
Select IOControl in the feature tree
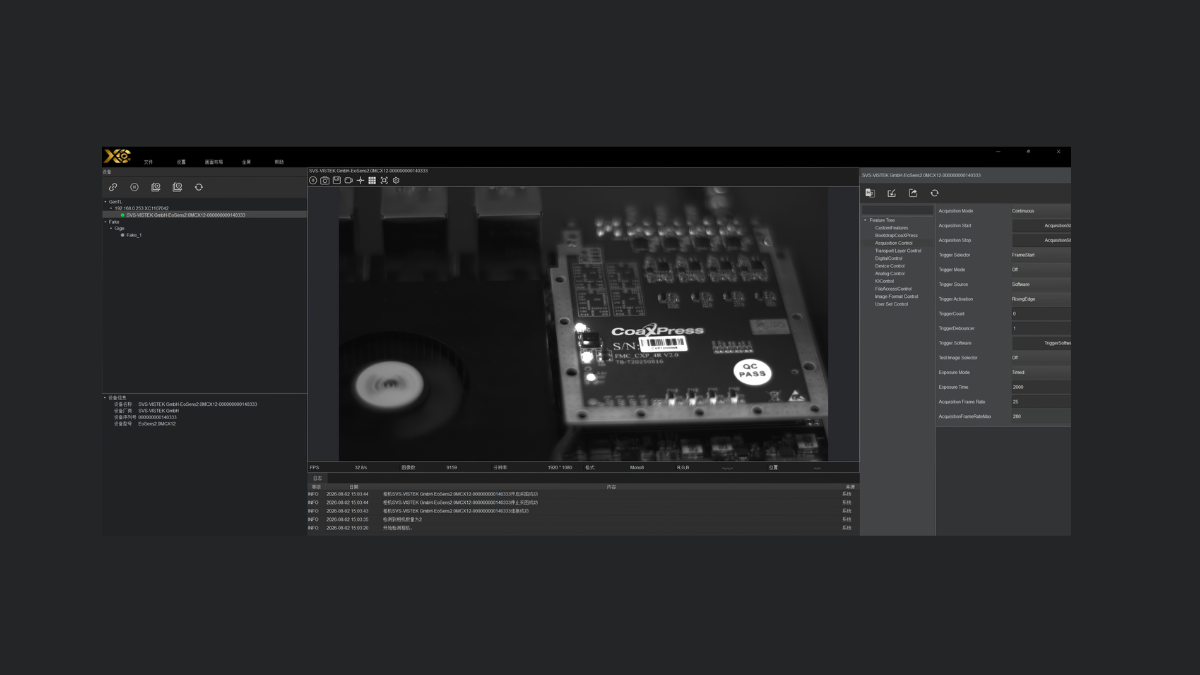[885, 281]
